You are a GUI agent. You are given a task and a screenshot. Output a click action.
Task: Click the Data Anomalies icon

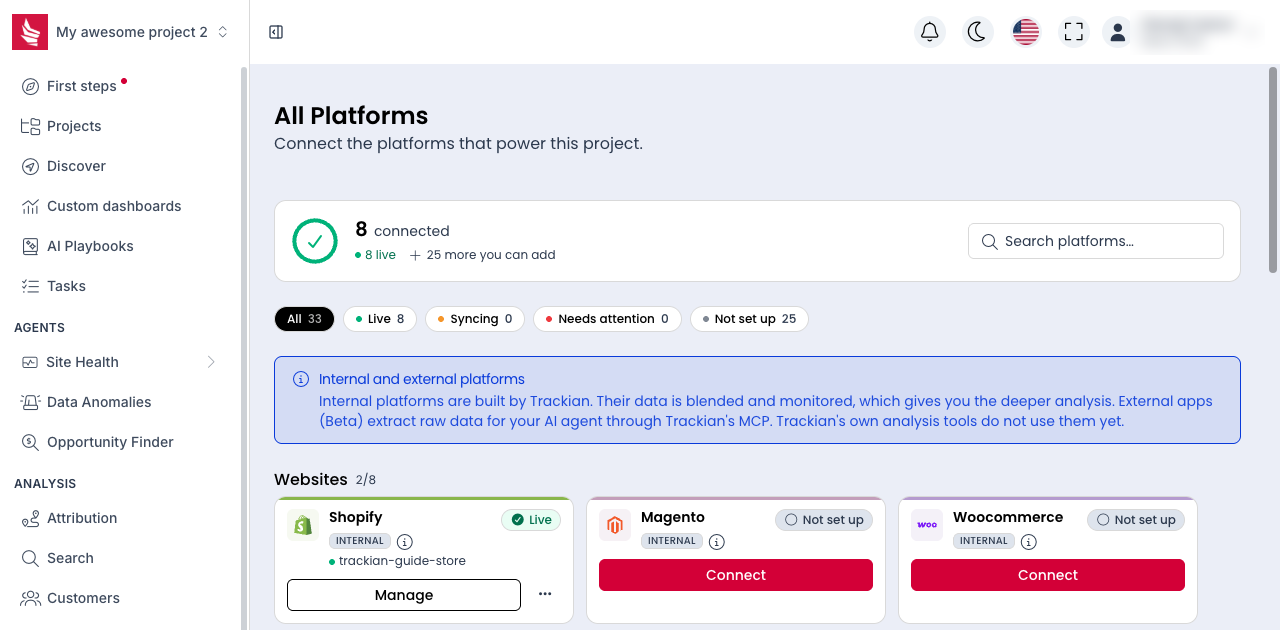(29, 402)
